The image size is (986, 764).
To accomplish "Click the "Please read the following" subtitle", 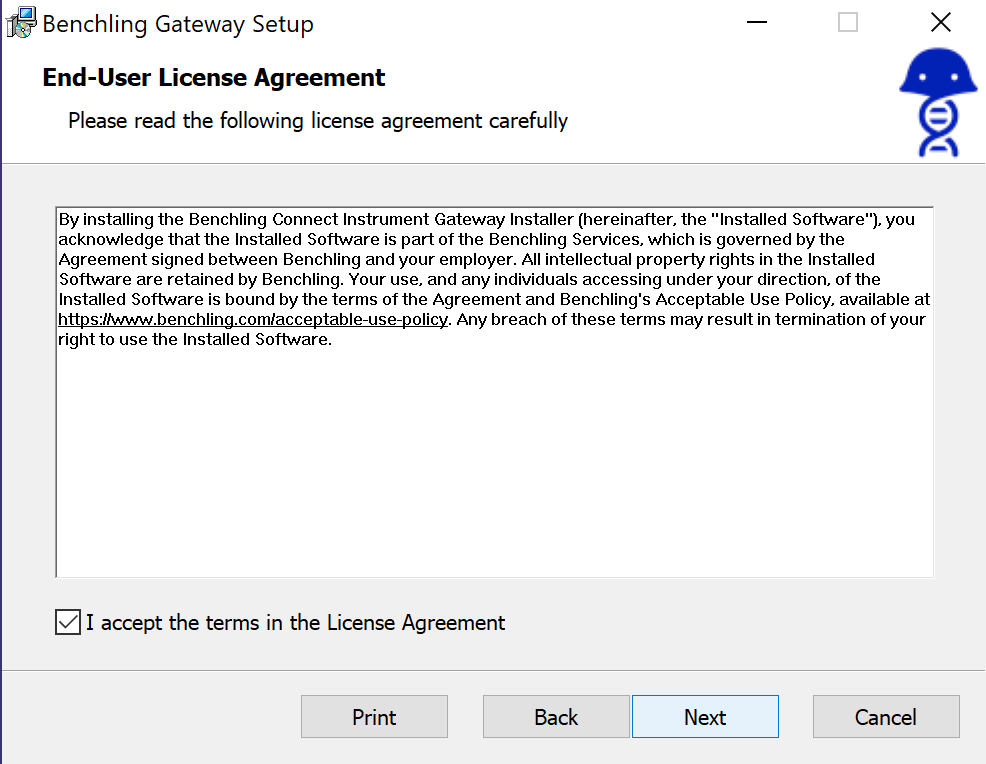I will click(318, 121).
